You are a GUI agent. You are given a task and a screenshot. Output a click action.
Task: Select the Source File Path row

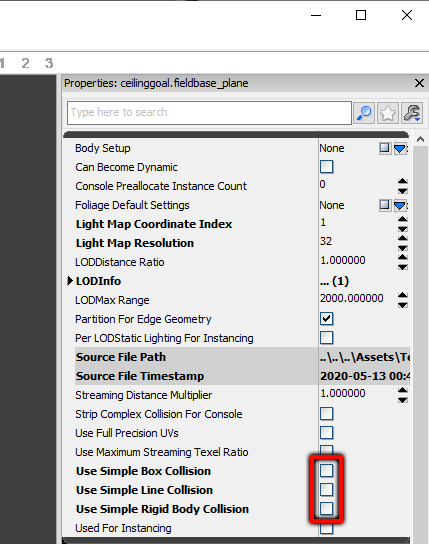[x=242, y=357]
